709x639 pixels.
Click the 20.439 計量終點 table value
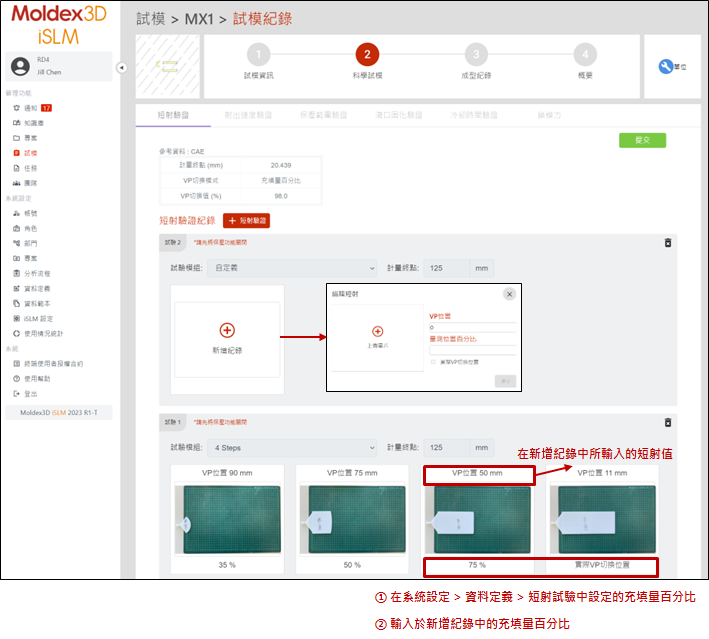point(281,166)
